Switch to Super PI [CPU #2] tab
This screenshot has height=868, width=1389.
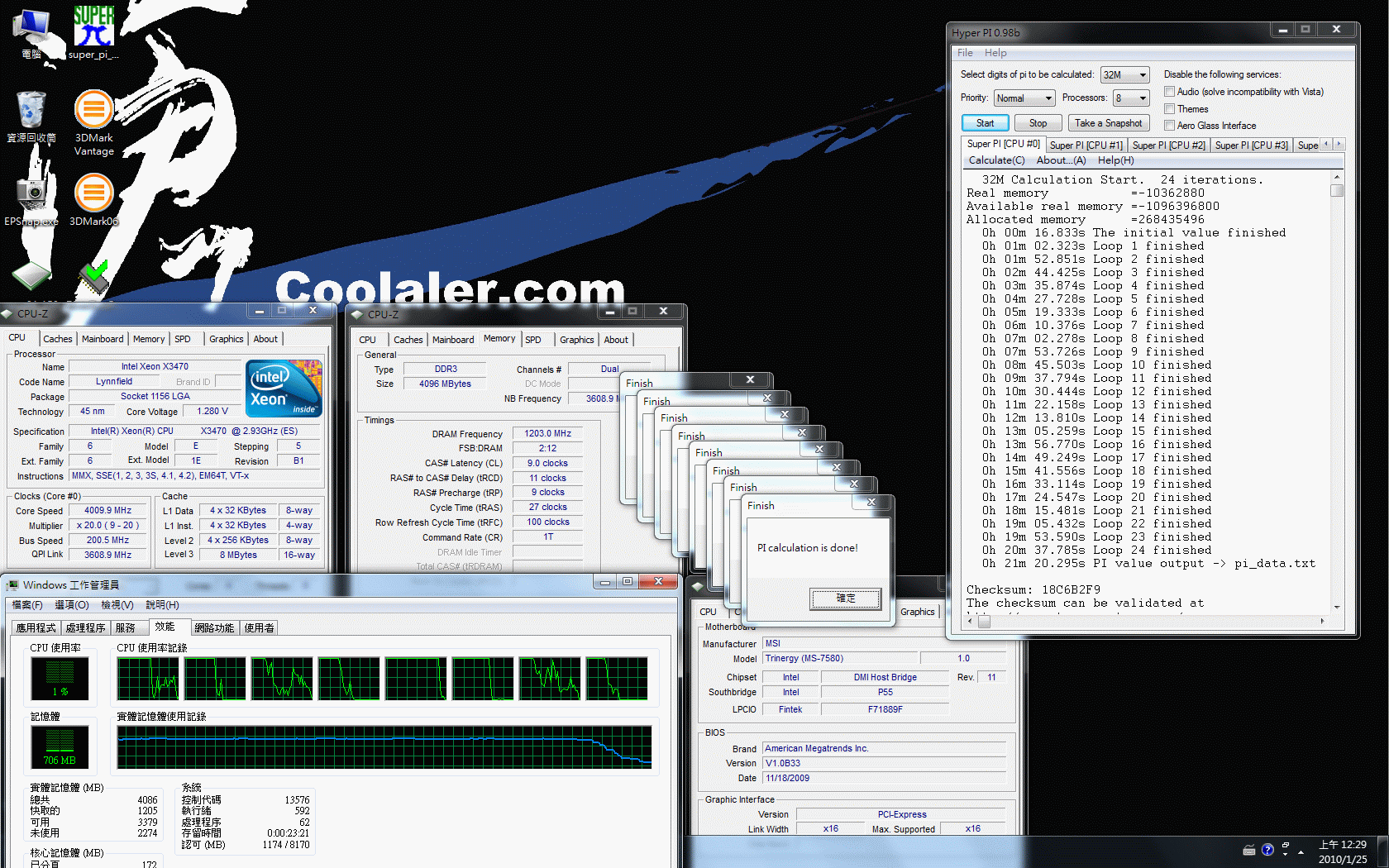pos(1168,145)
